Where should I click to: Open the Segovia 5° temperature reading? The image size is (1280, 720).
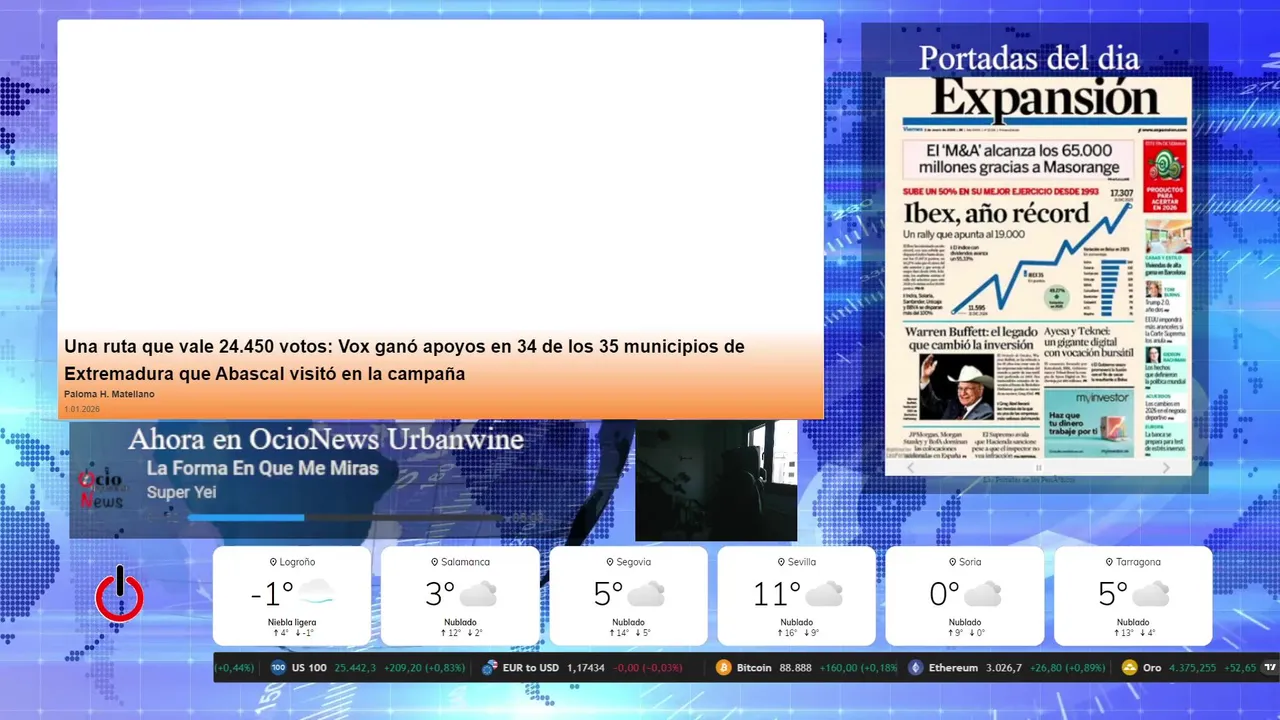coord(608,594)
